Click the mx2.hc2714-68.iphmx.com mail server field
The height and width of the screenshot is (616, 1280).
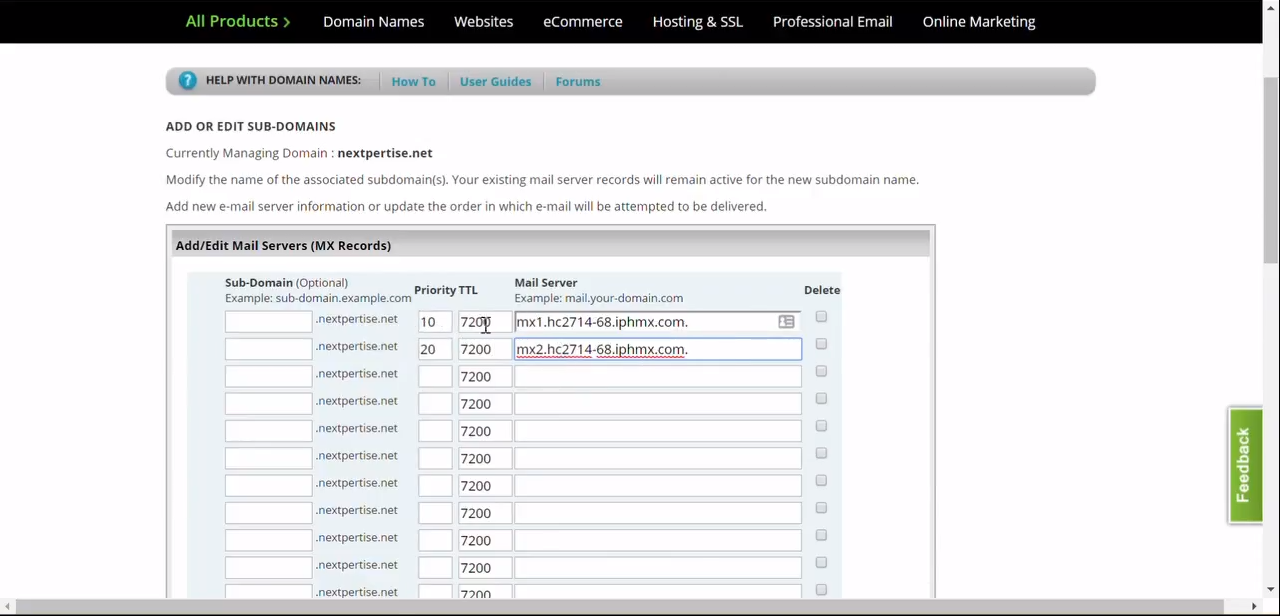click(657, 349)
